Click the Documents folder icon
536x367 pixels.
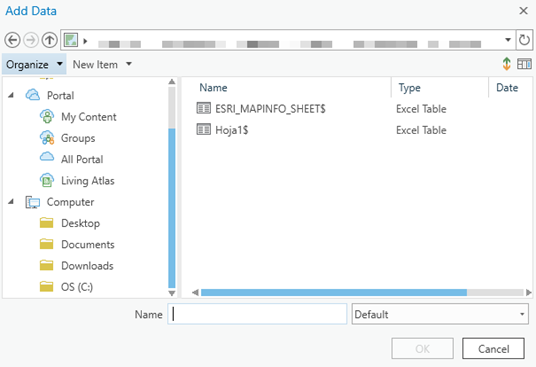(46, 244)
